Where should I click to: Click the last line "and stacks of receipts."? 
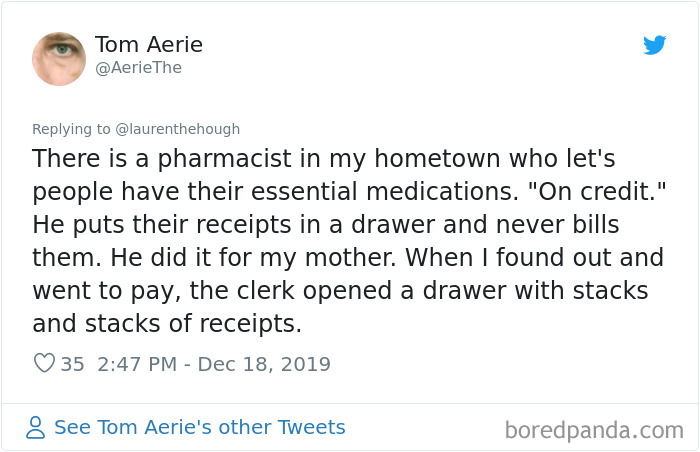(167, 323)
